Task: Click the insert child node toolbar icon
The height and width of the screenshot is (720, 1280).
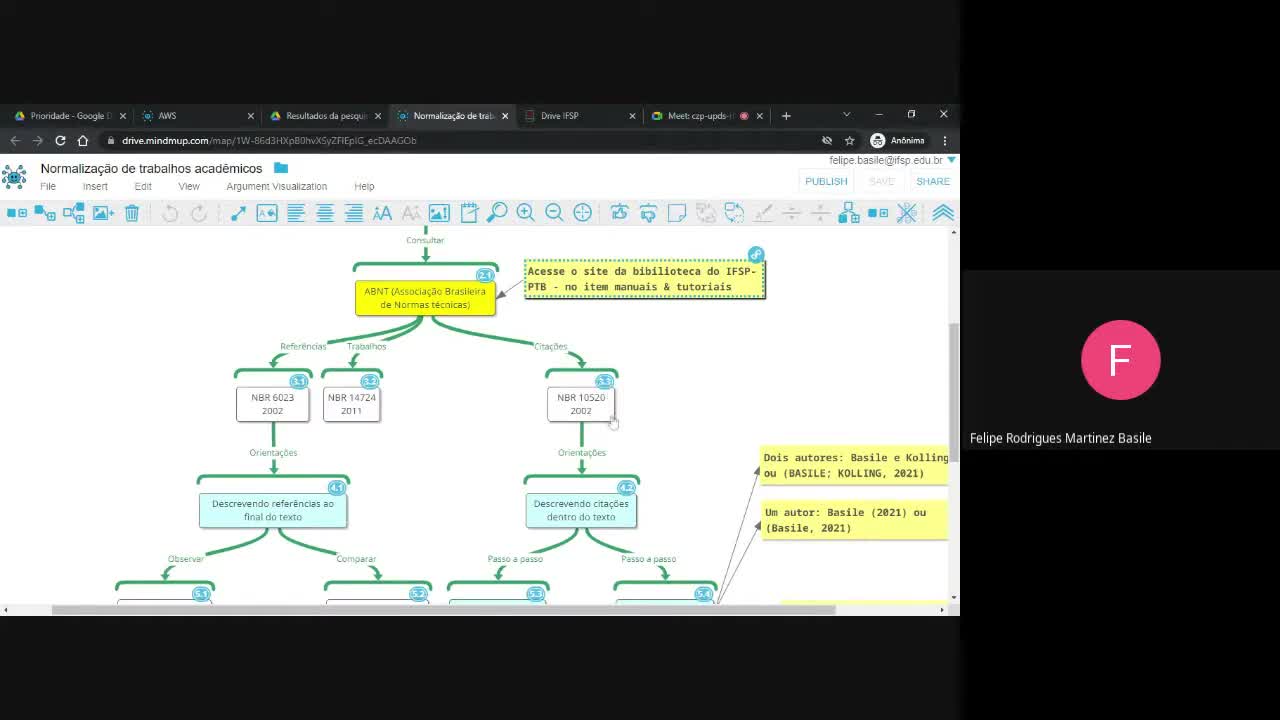Action: coord(45,213)
